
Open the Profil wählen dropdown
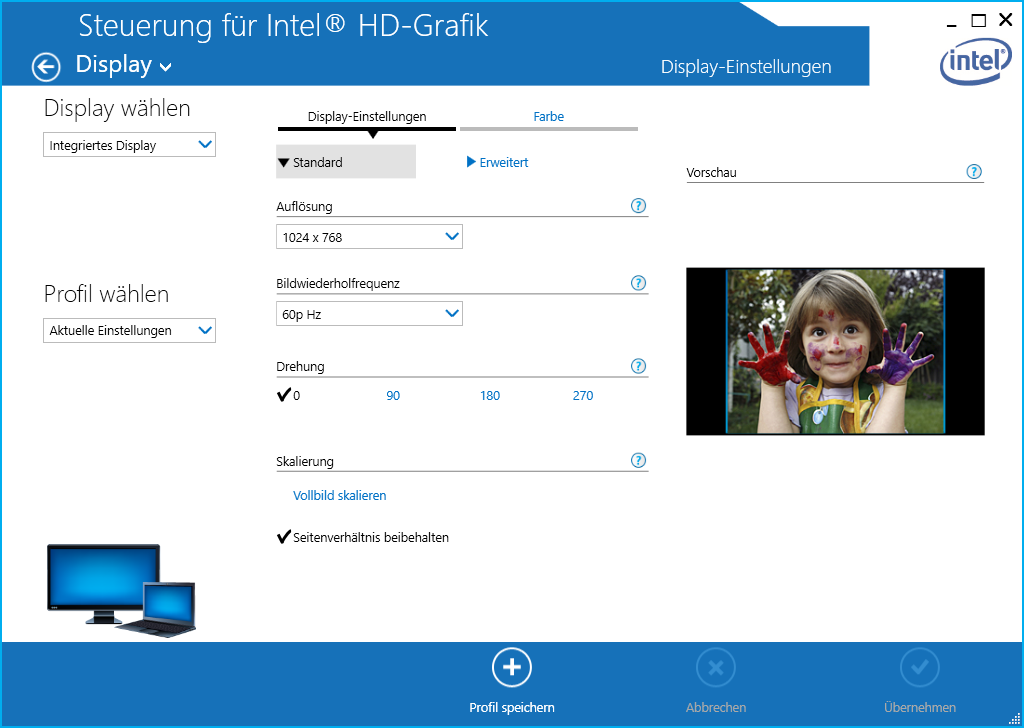[129, 330]
